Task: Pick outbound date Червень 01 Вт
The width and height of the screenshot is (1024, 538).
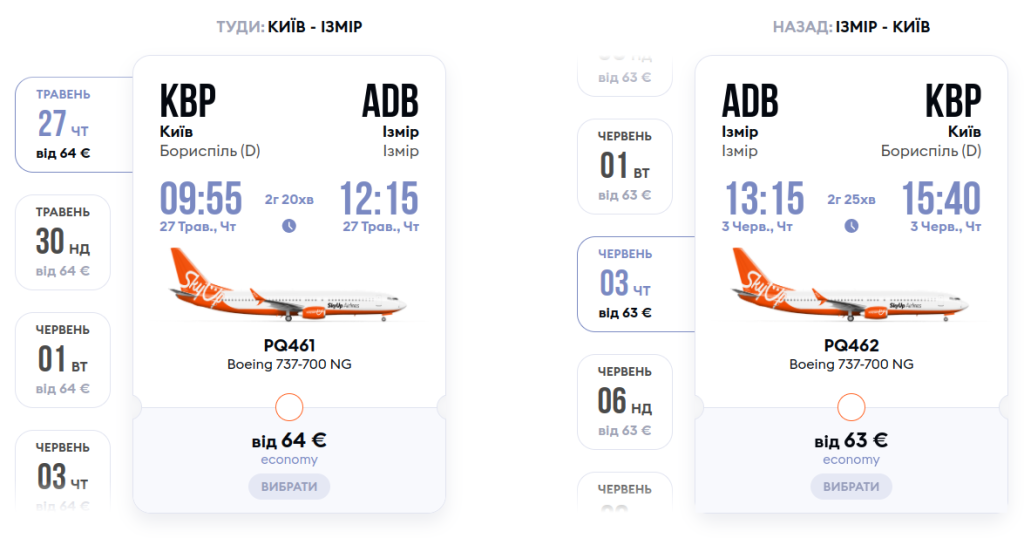Action: pos(63,360)
